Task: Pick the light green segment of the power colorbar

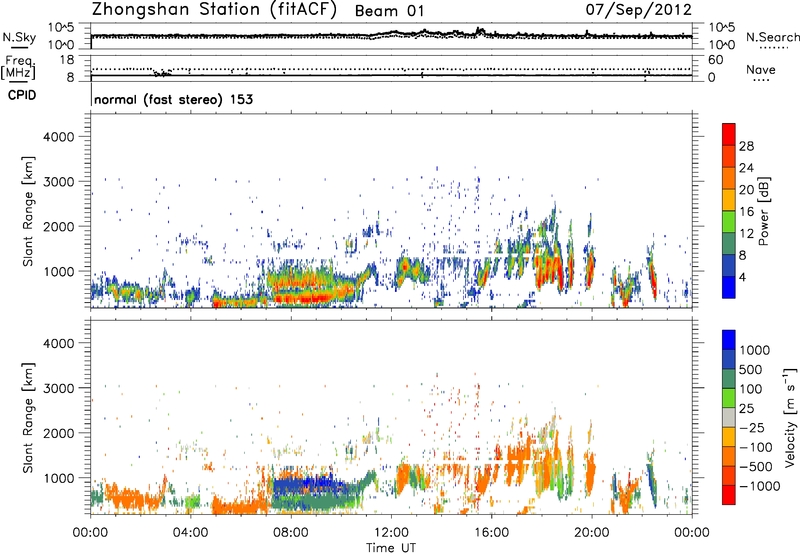Action: 729,222
